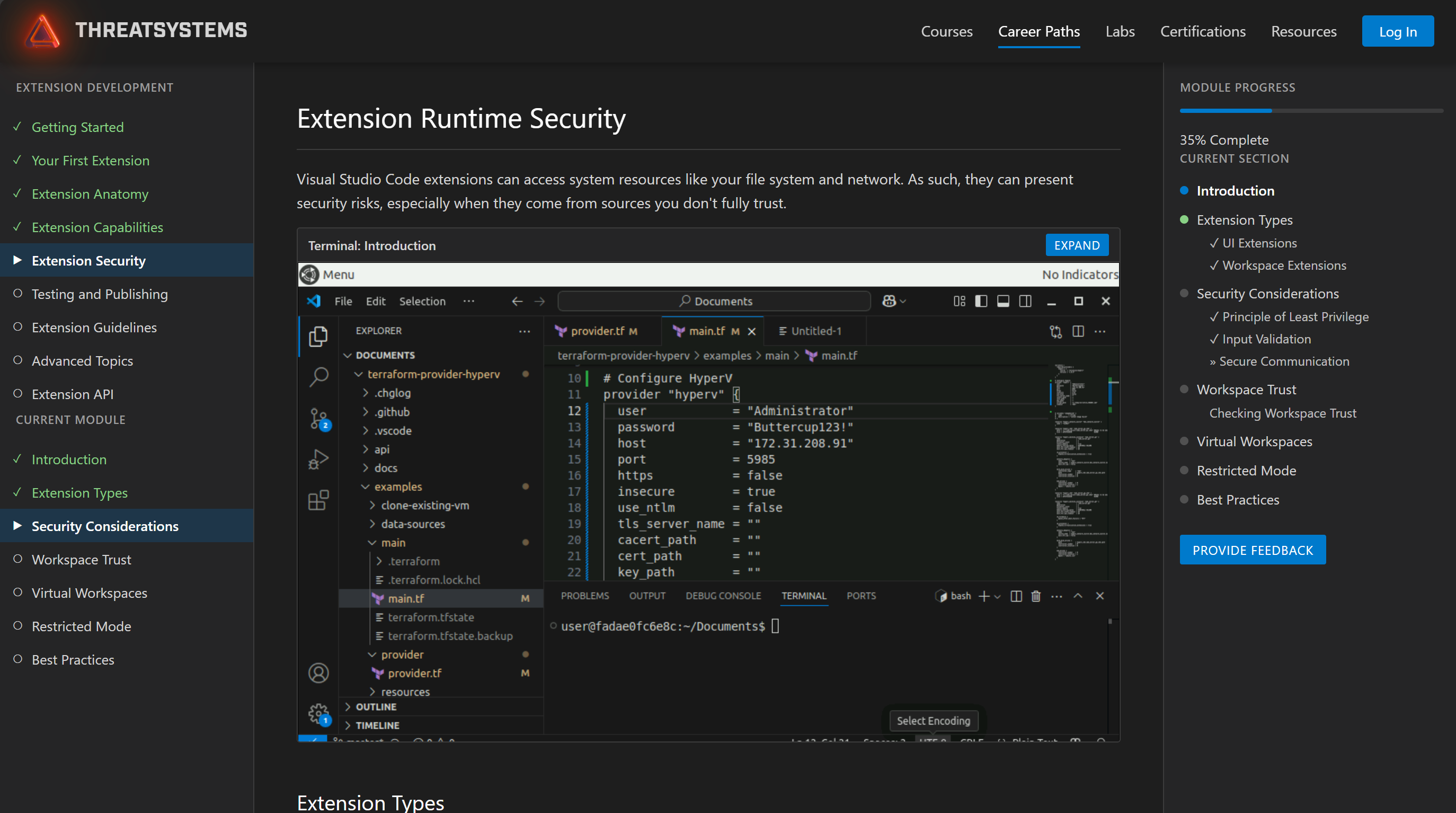Toggle the bottom Panel layout icon

click(x=1004, y=302)
